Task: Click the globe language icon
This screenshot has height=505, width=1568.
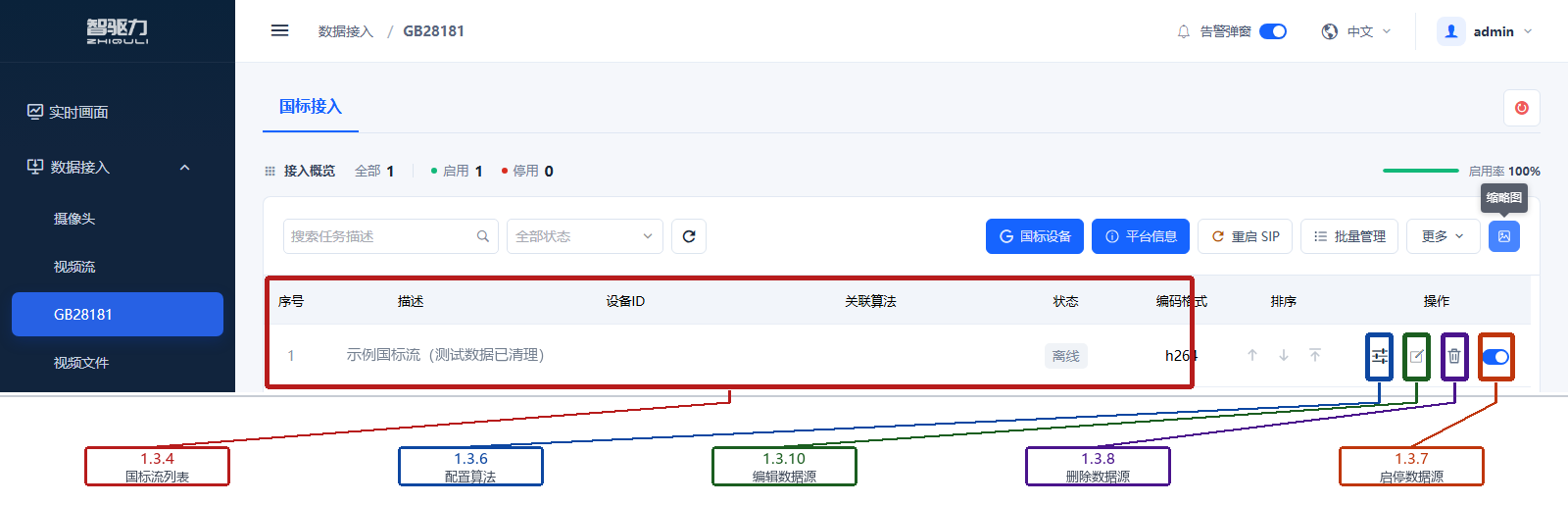Action: pyautogui.click(x=1330, y=31)
